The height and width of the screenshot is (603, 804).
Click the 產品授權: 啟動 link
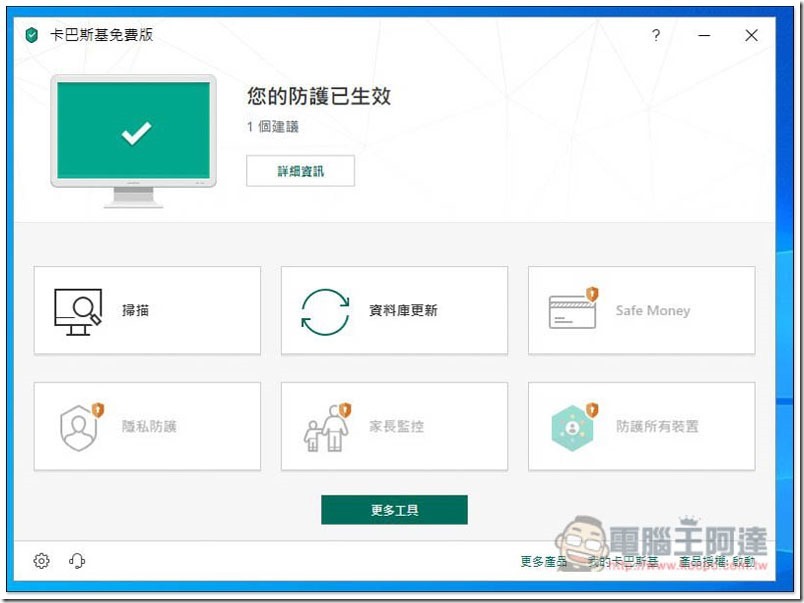point(717,562)
